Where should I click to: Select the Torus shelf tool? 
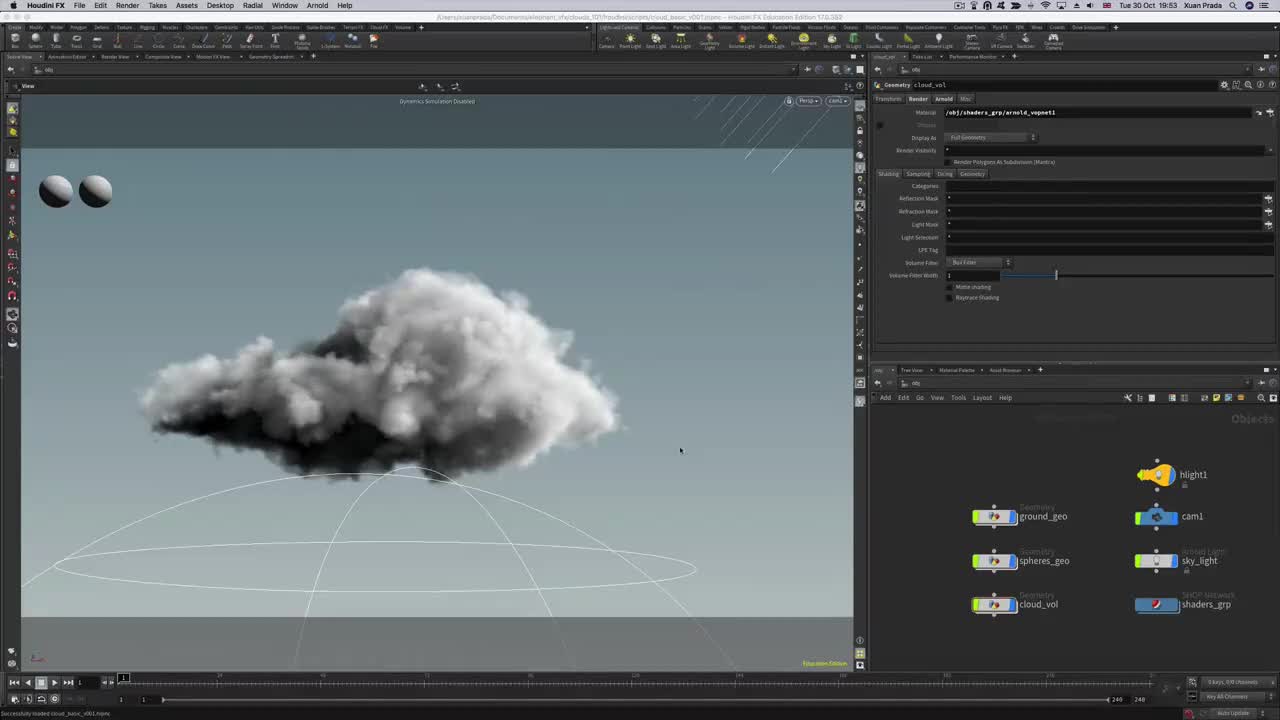76,40
